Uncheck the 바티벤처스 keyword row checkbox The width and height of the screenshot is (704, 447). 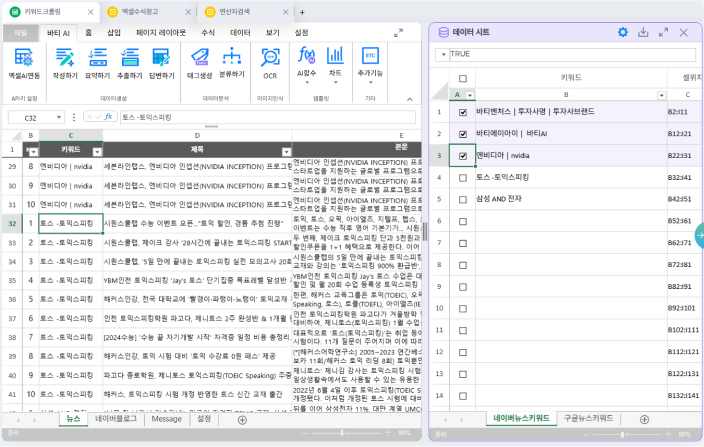(x=463, y=112)
